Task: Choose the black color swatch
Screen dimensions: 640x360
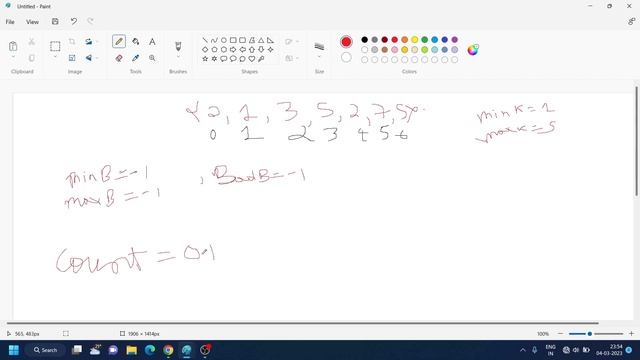Action: [x=364, y=40]
